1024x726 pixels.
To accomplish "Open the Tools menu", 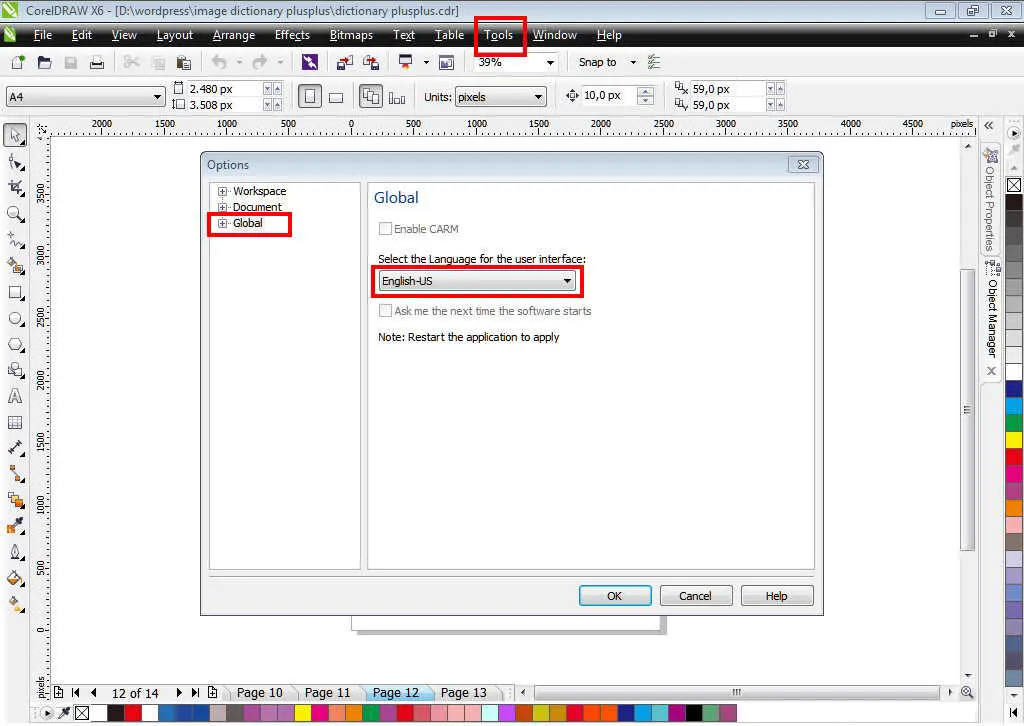I will [498, 35].
